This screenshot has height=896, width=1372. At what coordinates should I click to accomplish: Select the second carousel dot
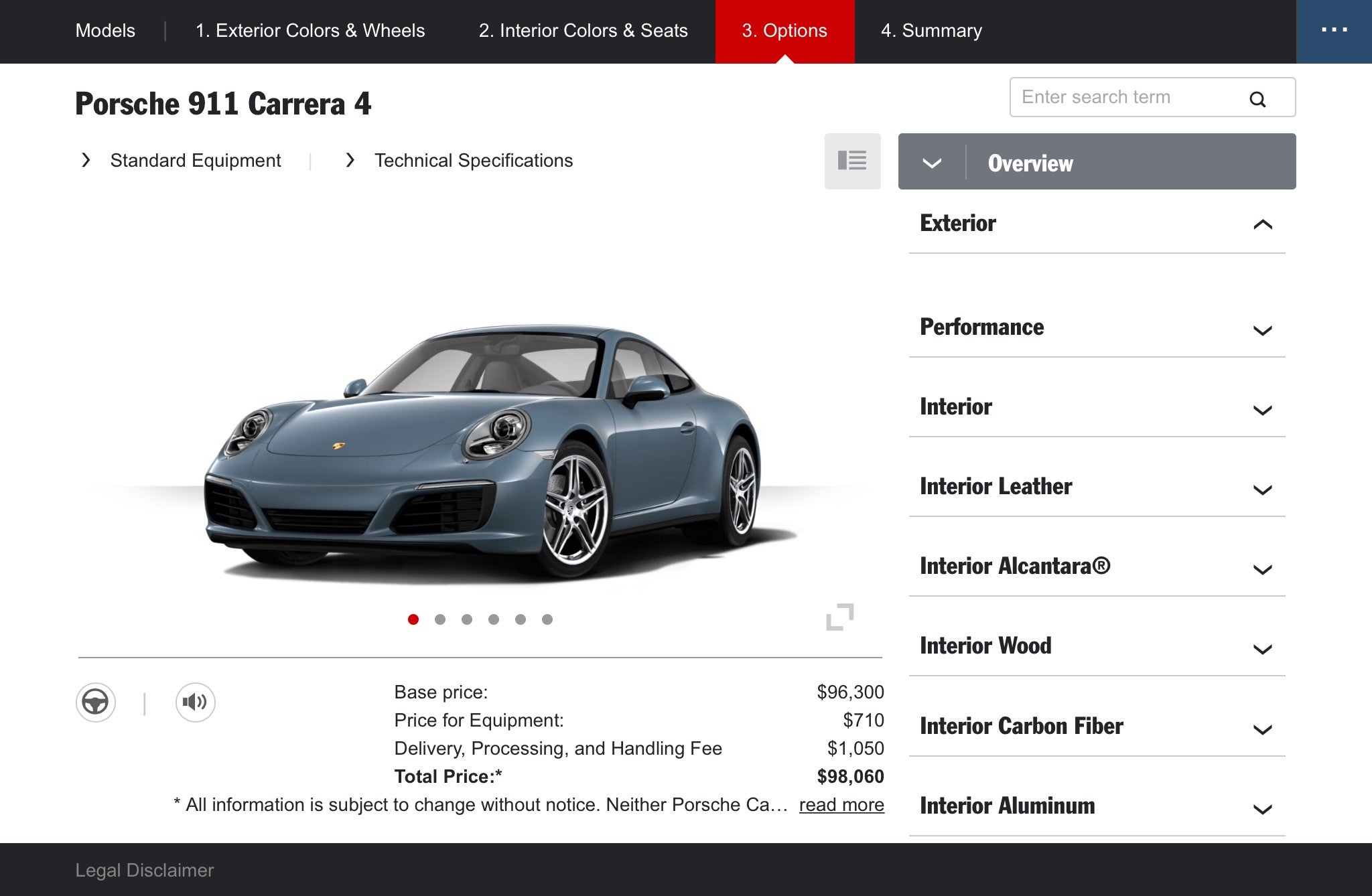click(x=440, y=619)
